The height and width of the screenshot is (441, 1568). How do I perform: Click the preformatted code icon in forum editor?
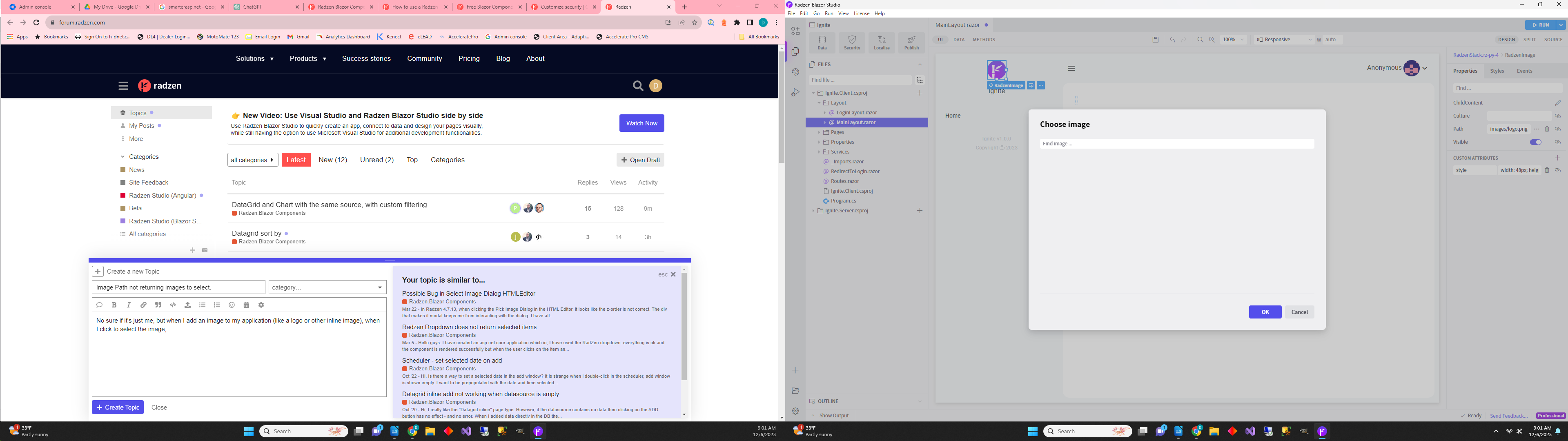tap(173, 305)
